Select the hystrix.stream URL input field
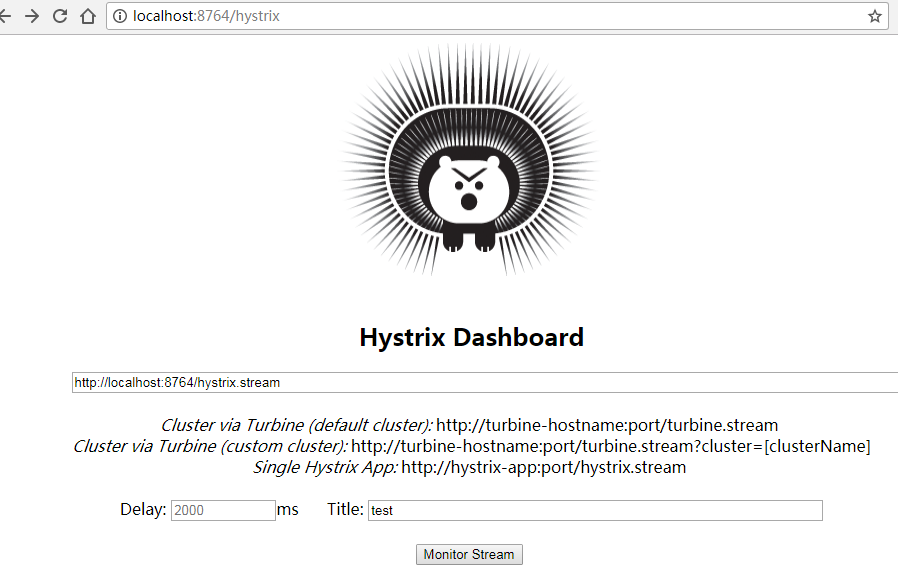Image resolution: width=898 pixels, height=585 pixels. [x=485, y=382]
